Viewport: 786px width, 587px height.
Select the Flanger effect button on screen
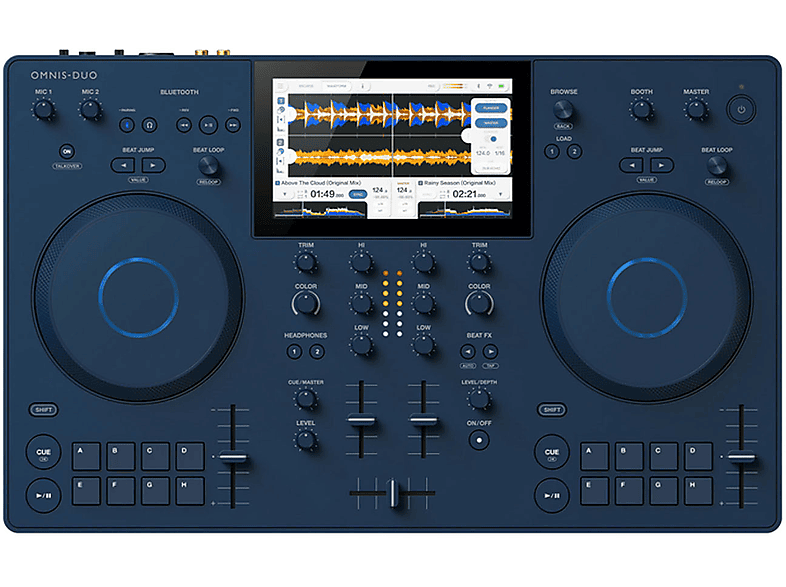(x=491, y=108)
